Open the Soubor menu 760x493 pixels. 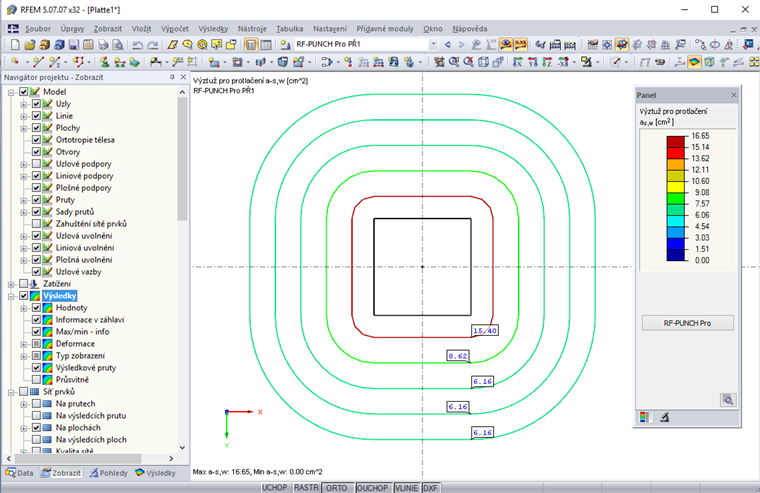click(x=38, y=29)
